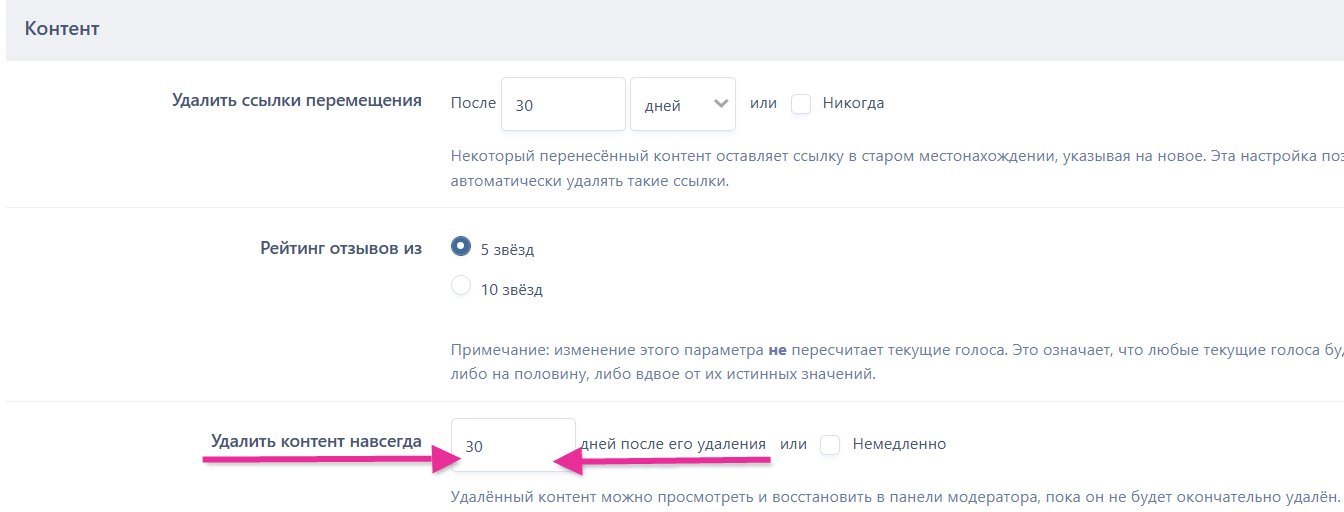Image resolution: width=1344 pixels, height=512 pixels.
Task: Enable the "Никогда" checkbox
Action: point(800,103)
